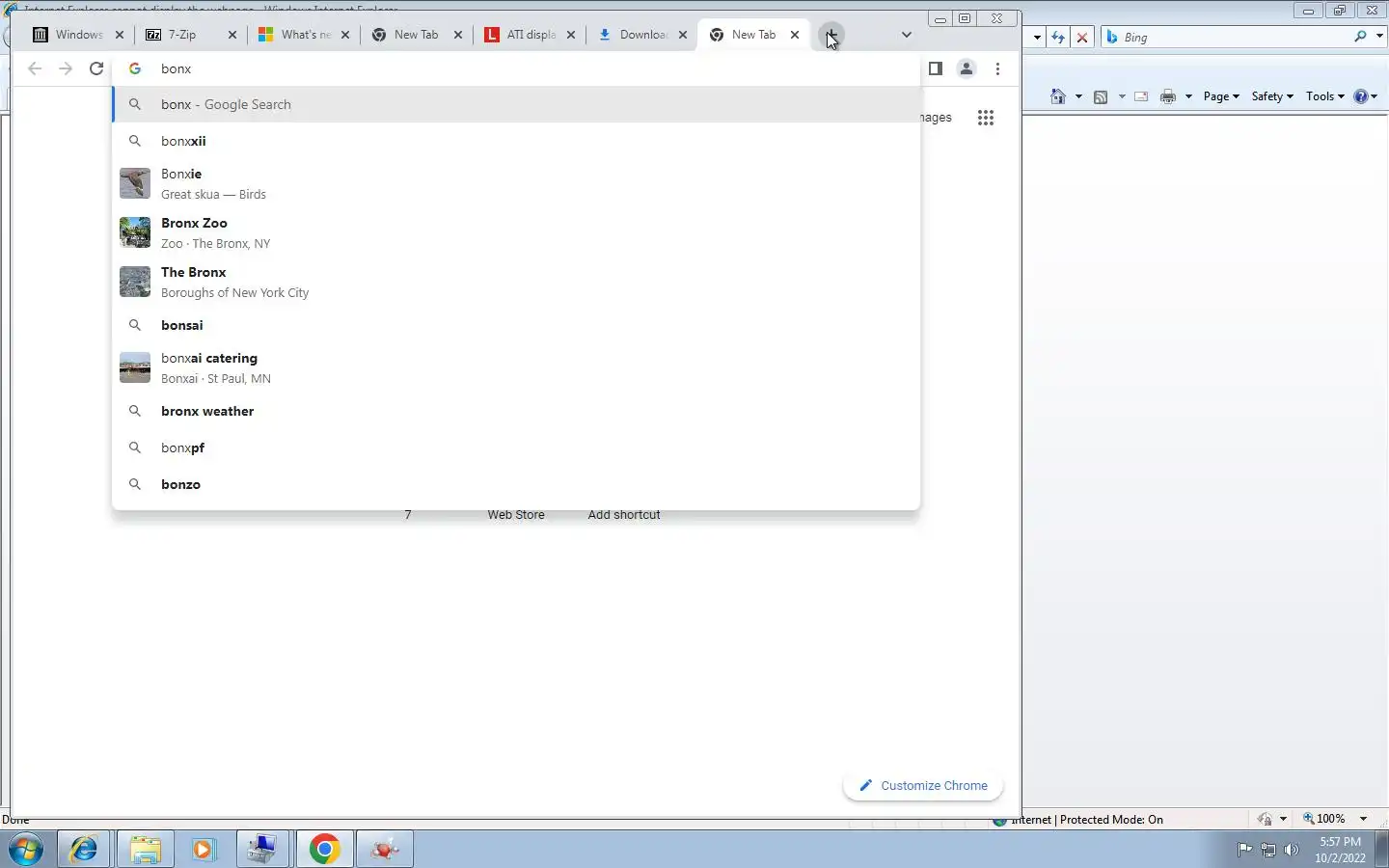Click the volume speaker tray icon

pos(1293,850)
